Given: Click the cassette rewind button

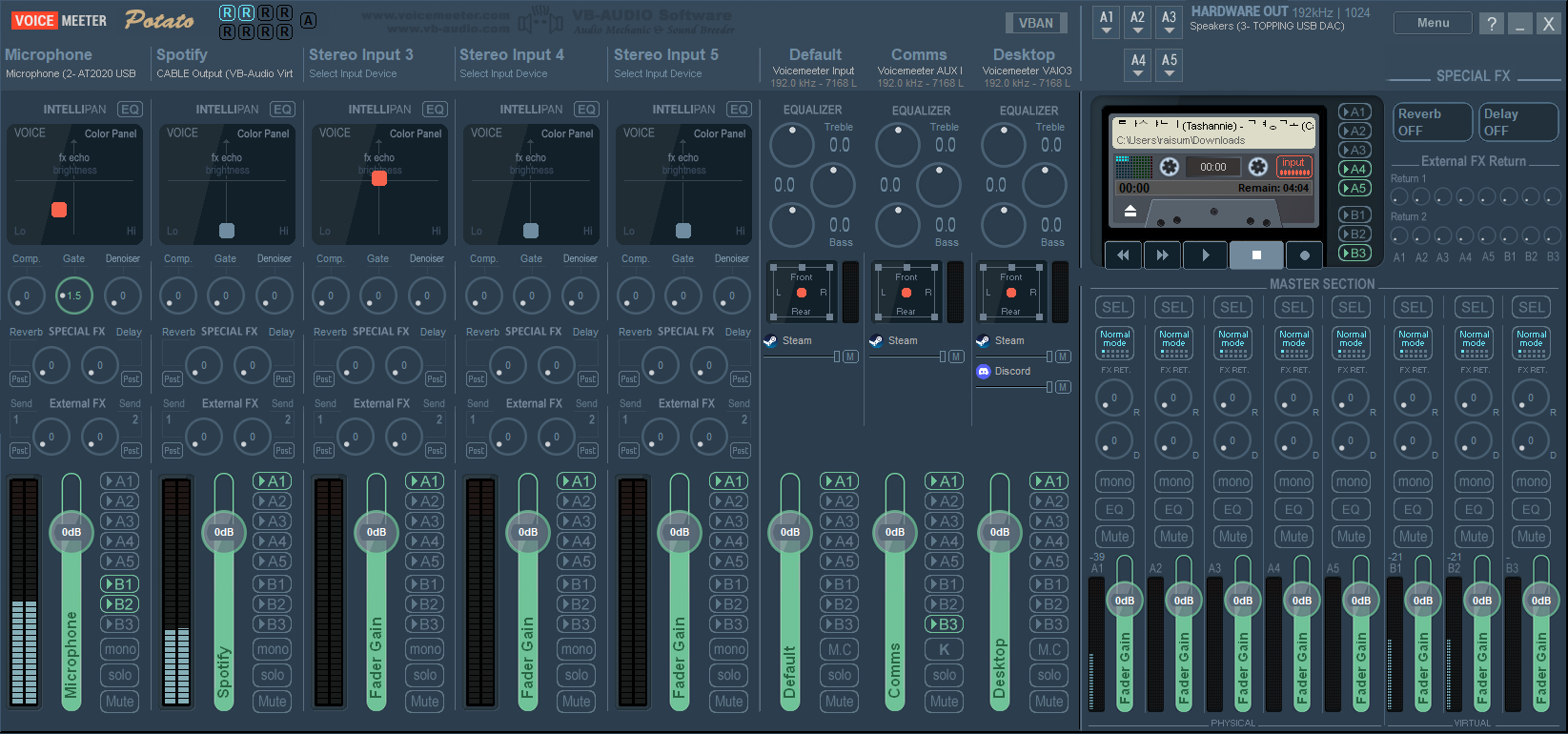Looking at the screenshot, I should point(1123,255).
